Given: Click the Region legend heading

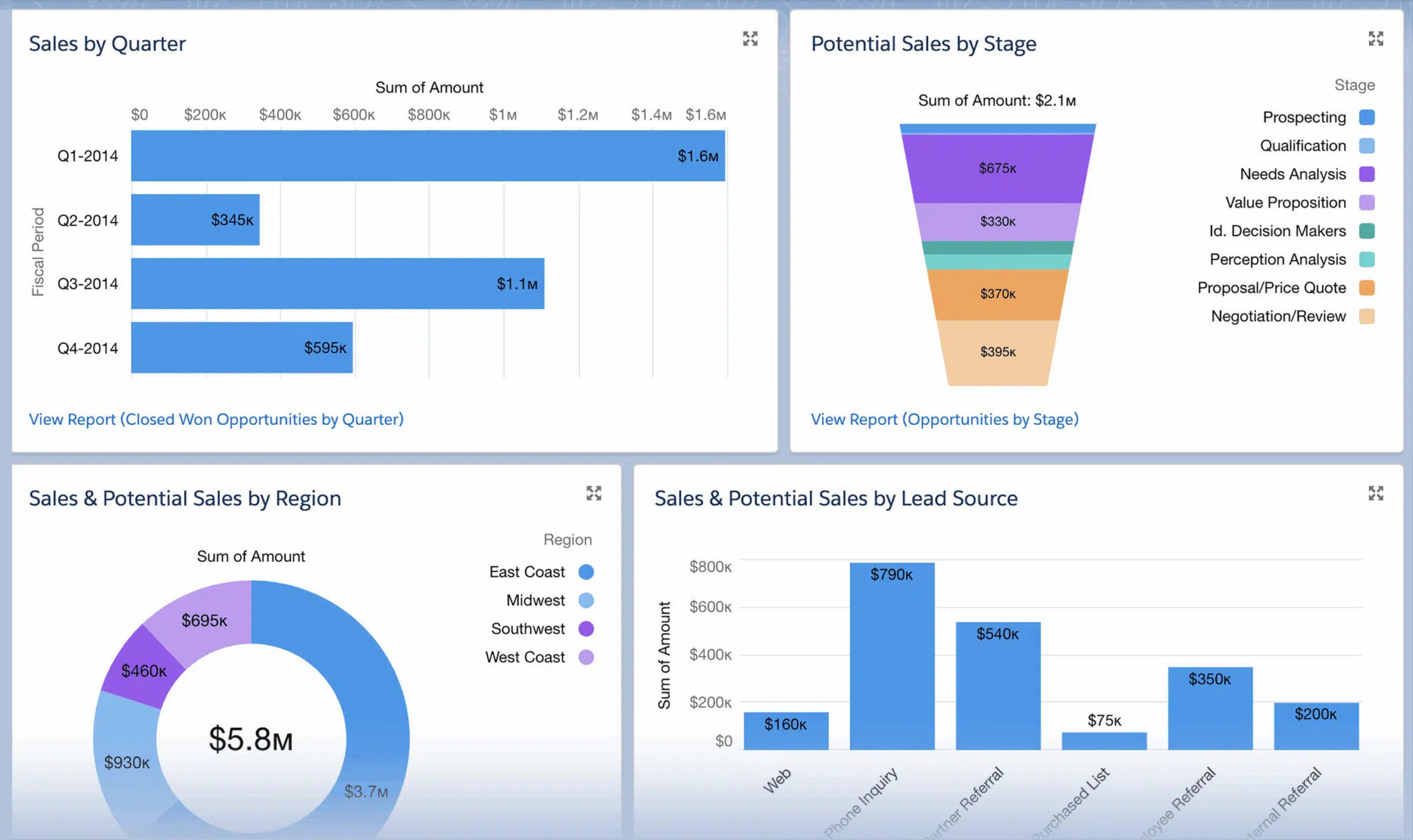Looking at the screenshot, I should (x=567, y=539).
